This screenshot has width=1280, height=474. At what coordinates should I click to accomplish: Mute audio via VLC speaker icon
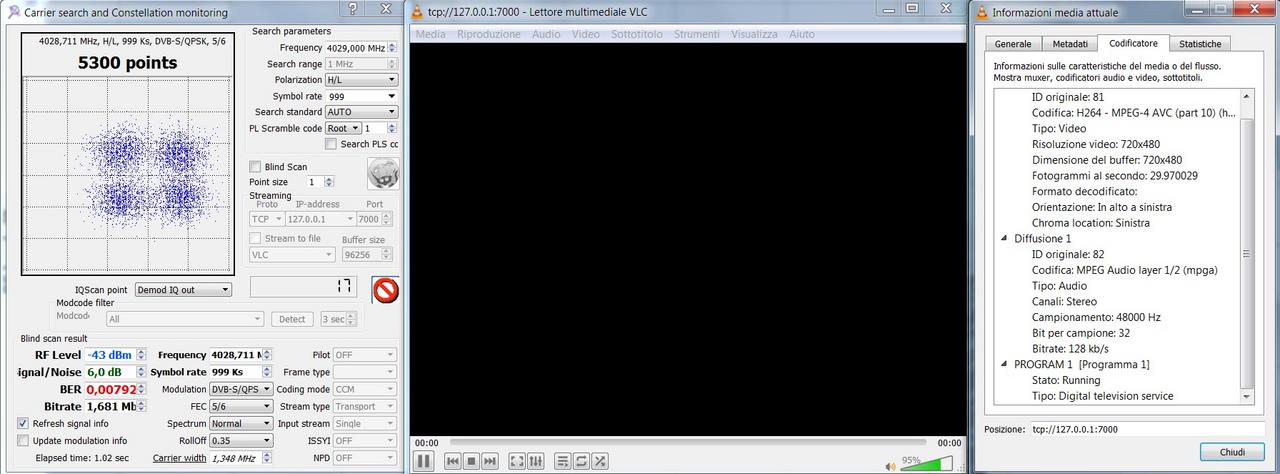pos(891,465)
